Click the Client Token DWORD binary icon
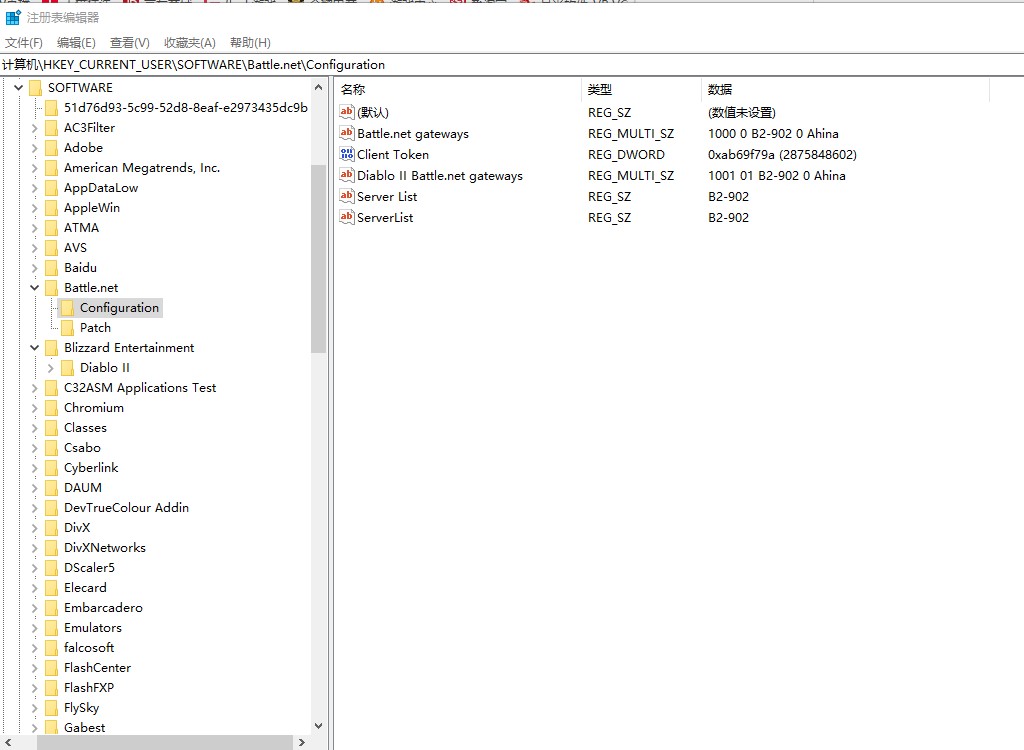Screen dimensions: 1024x750 [347, 154]
